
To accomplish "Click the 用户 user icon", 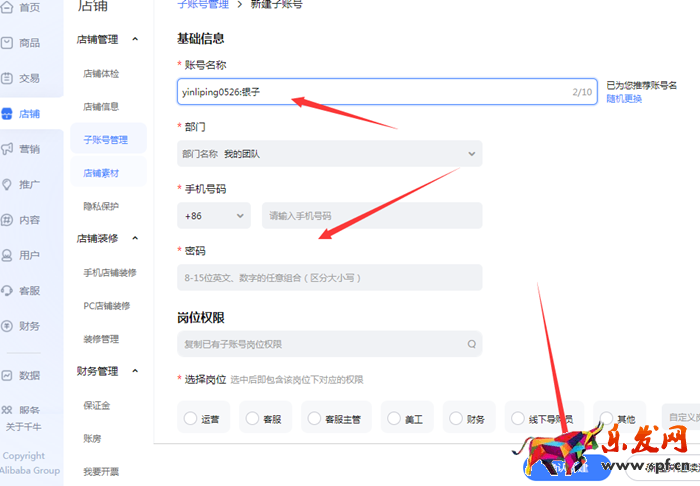I will point(7,255).
